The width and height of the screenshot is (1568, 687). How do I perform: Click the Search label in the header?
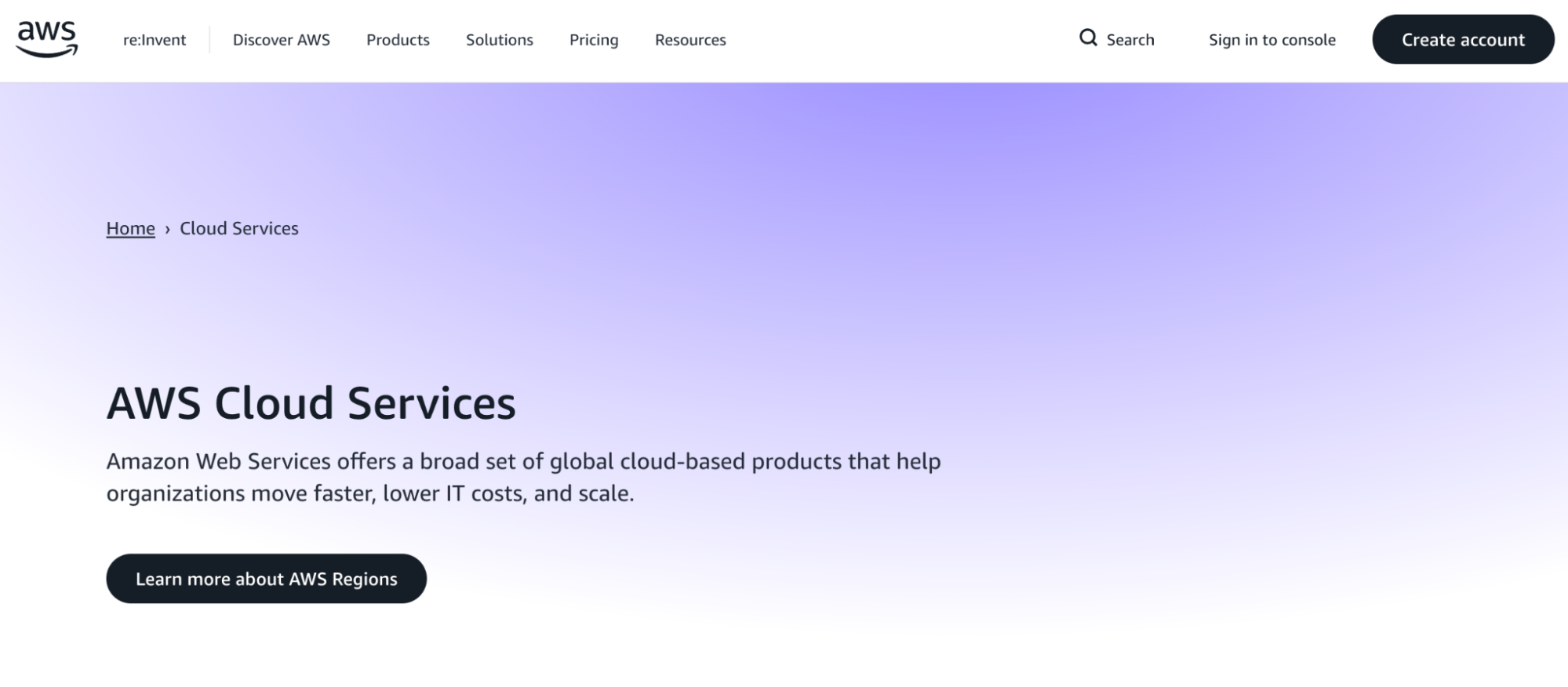pyautogui.click(x=1130, y=40)
